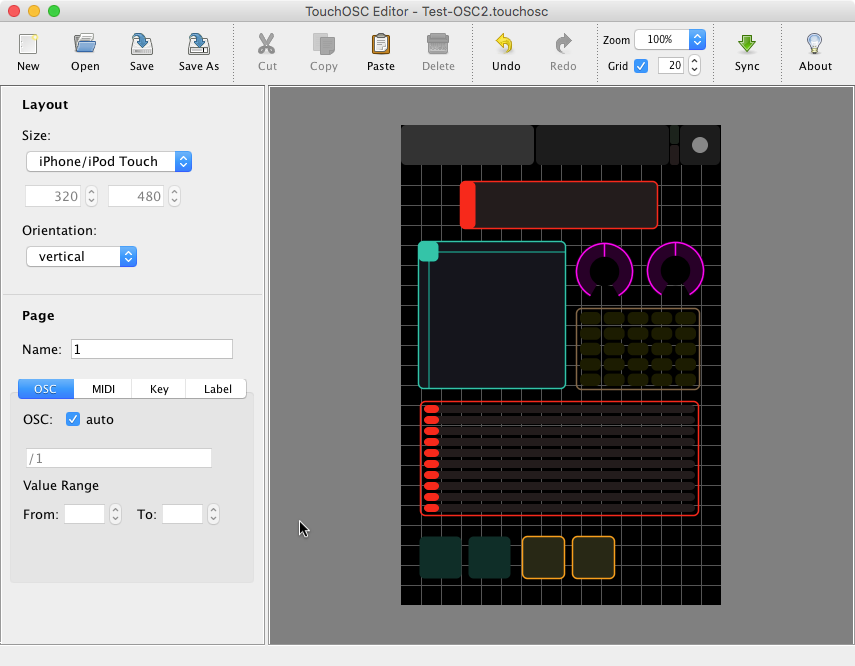Click the red horizontal fader control

pyautogui.click(x=559, y=205)
